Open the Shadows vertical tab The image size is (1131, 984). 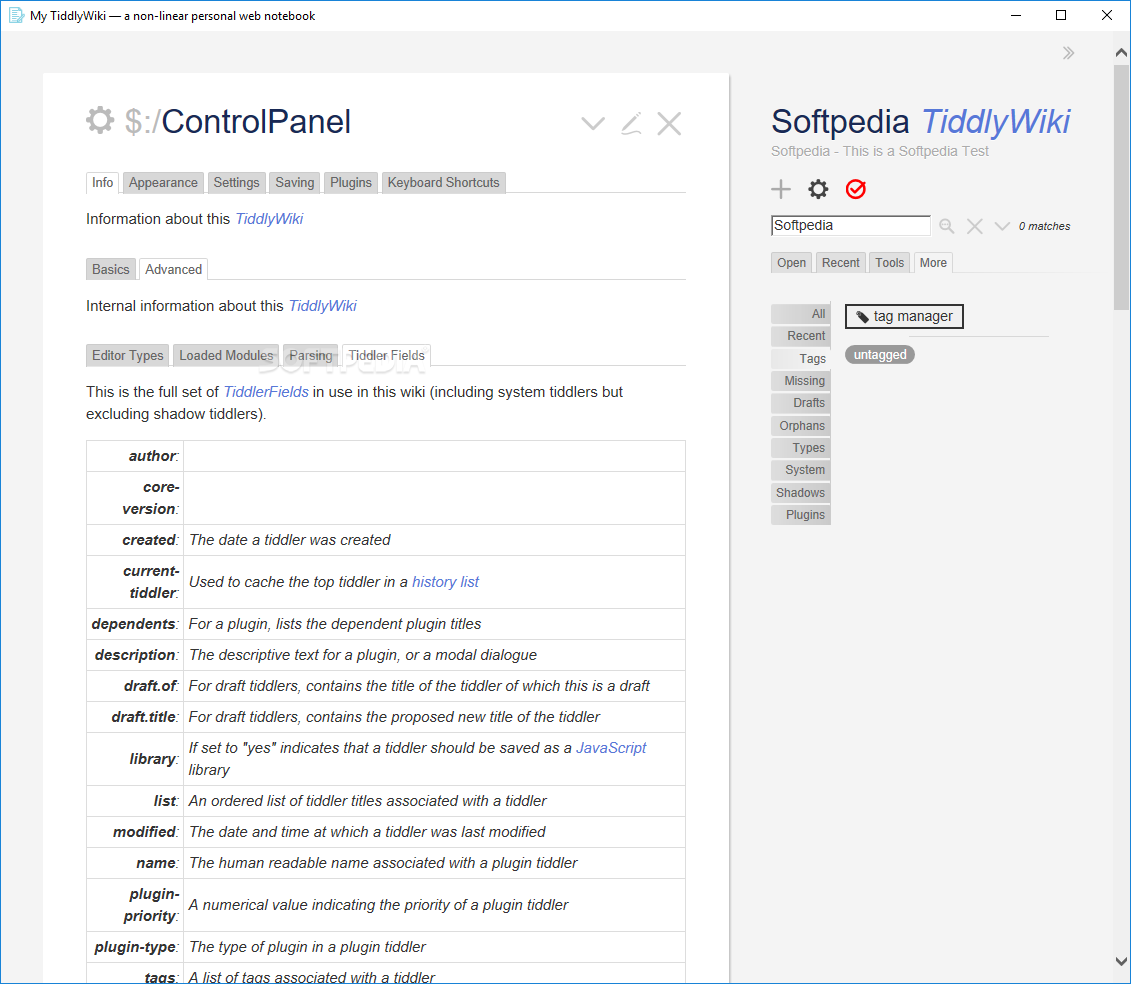point(801,493)
